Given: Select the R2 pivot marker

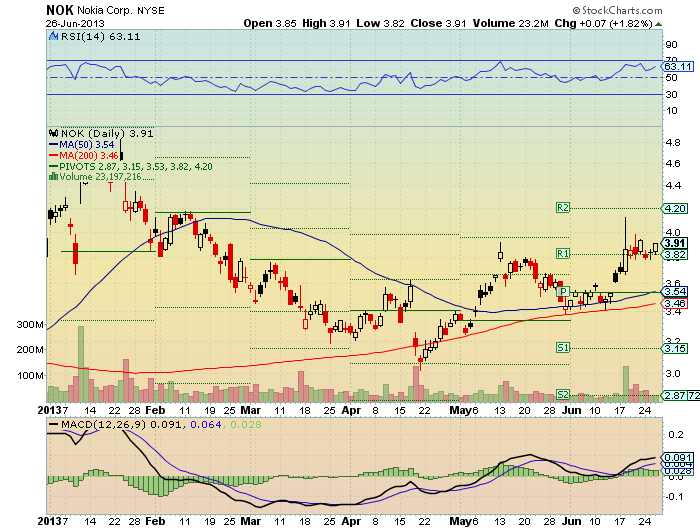Looking at the screenshot, I should (563, 208).
